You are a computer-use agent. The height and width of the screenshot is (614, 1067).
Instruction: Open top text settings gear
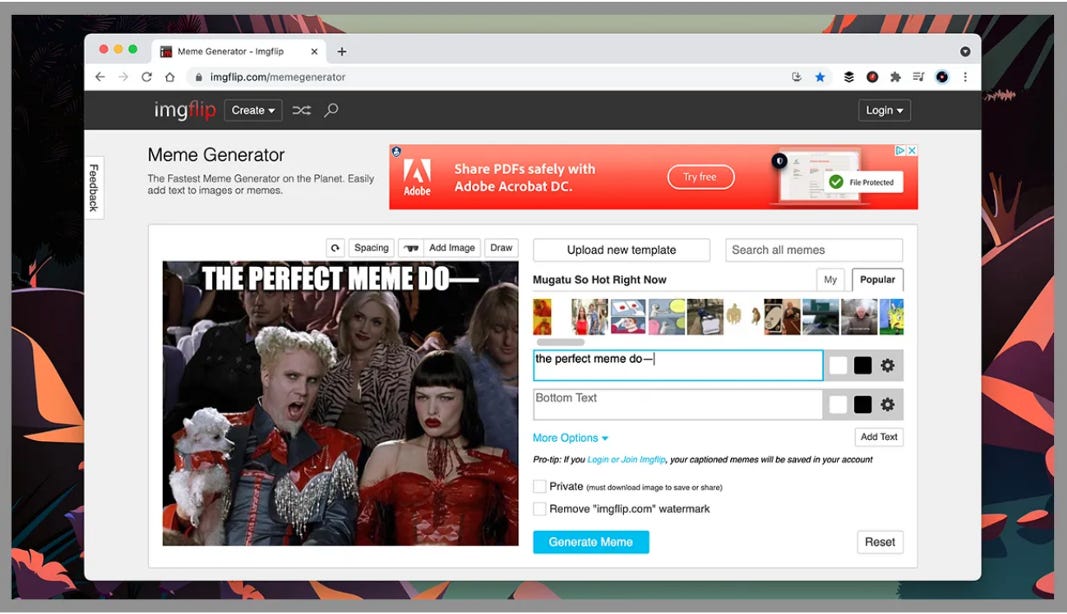pos(887,366)
